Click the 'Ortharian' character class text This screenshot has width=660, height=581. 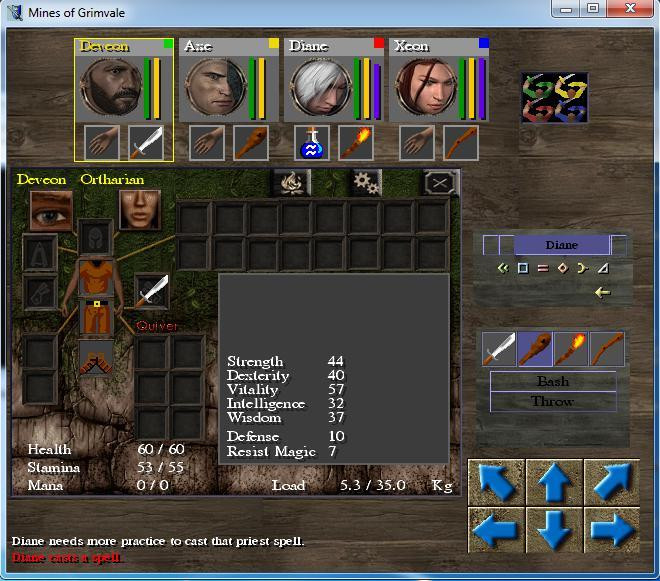pyautogui.click(x=112, y=180)
